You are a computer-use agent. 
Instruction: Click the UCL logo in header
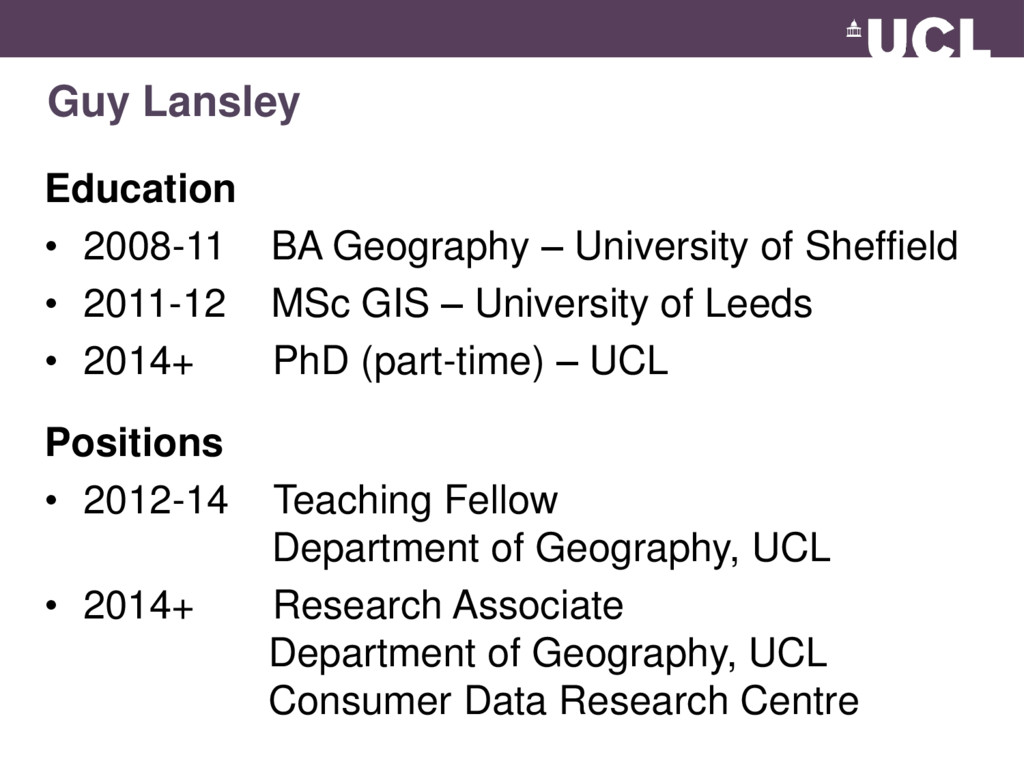point(918,37)
